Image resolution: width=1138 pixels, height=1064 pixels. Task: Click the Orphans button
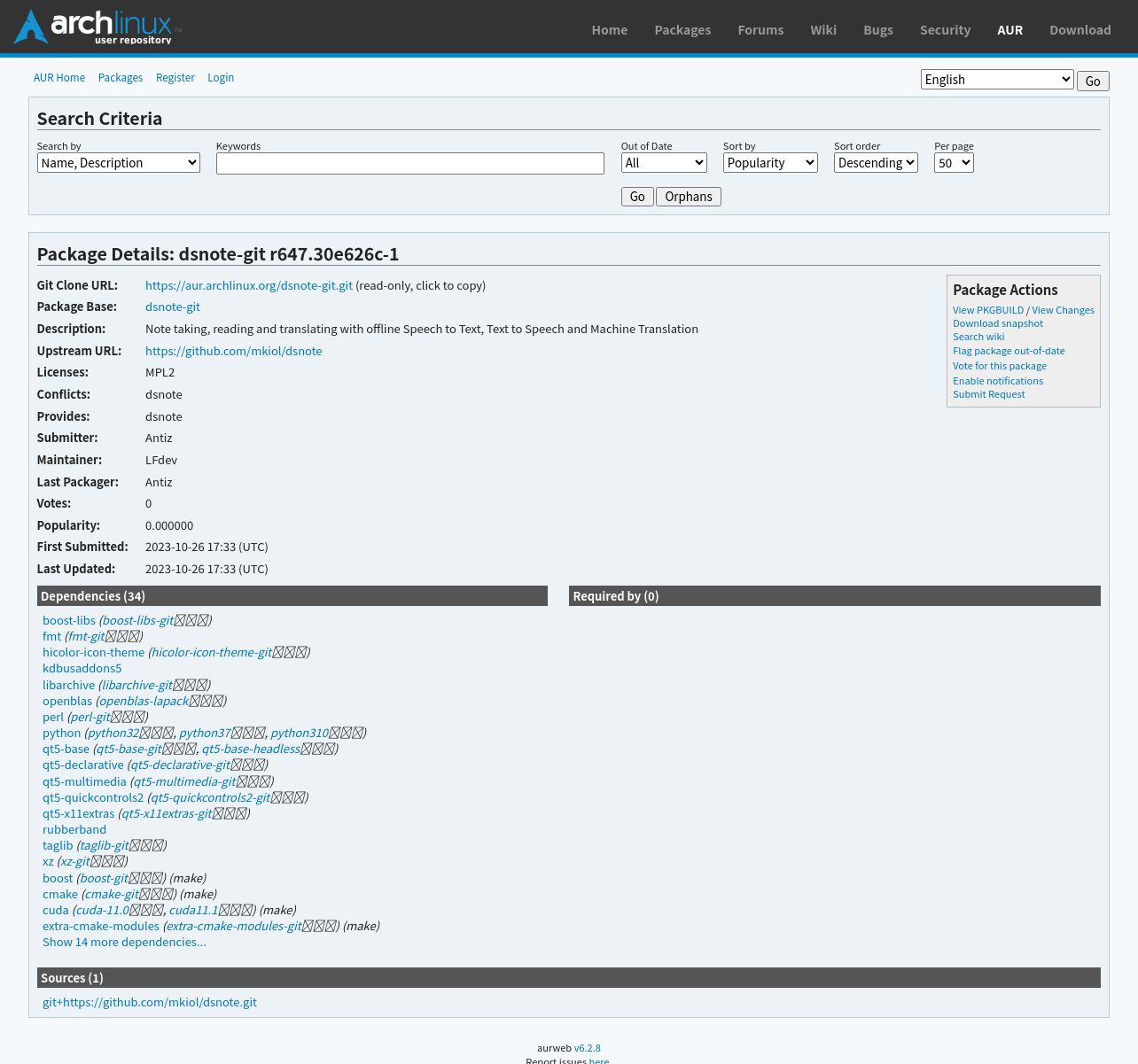689,197
